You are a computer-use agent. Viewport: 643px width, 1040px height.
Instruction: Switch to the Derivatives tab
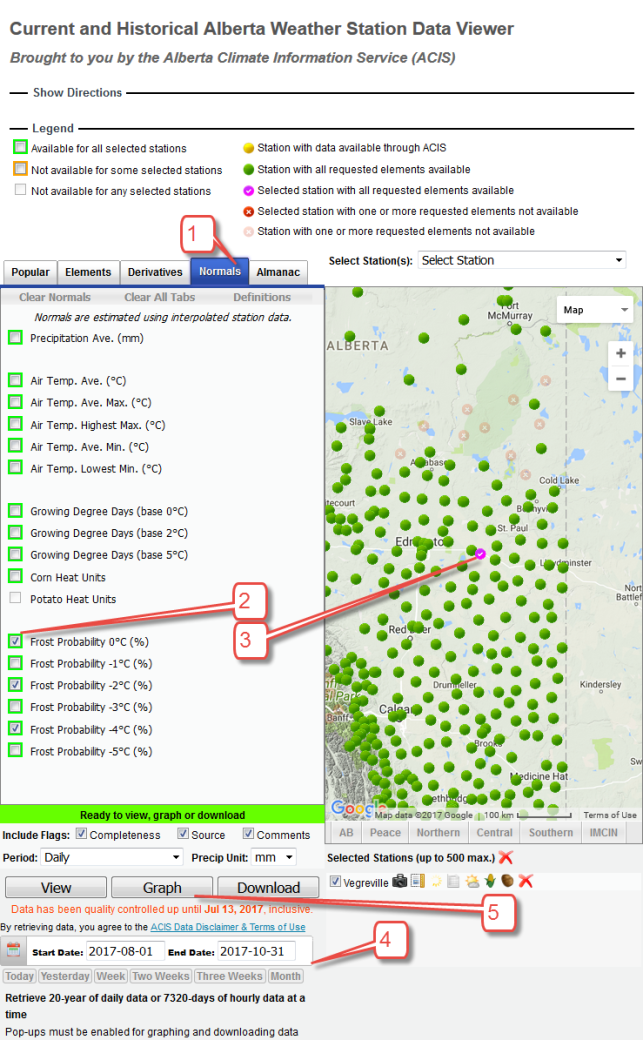tap(155, 272)
